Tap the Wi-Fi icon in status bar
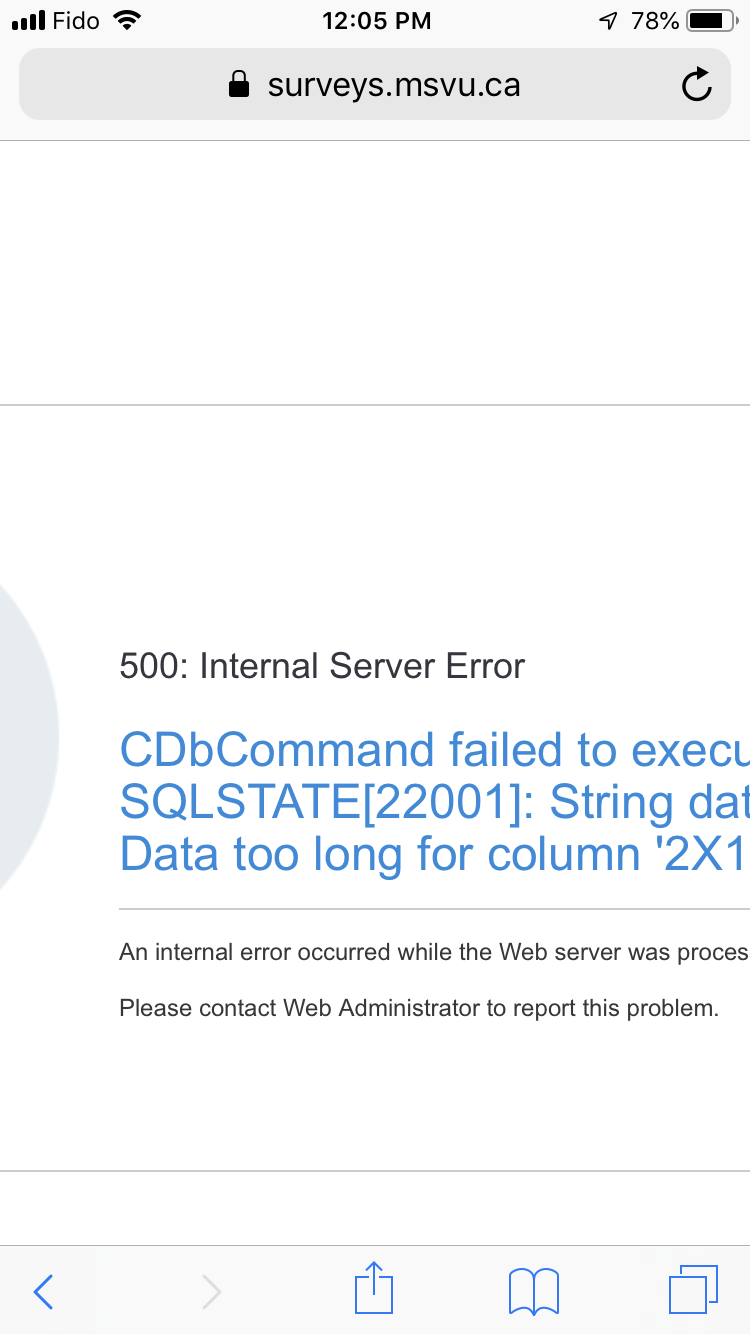This screenshot has width=750, height=1334. point(128,20)
